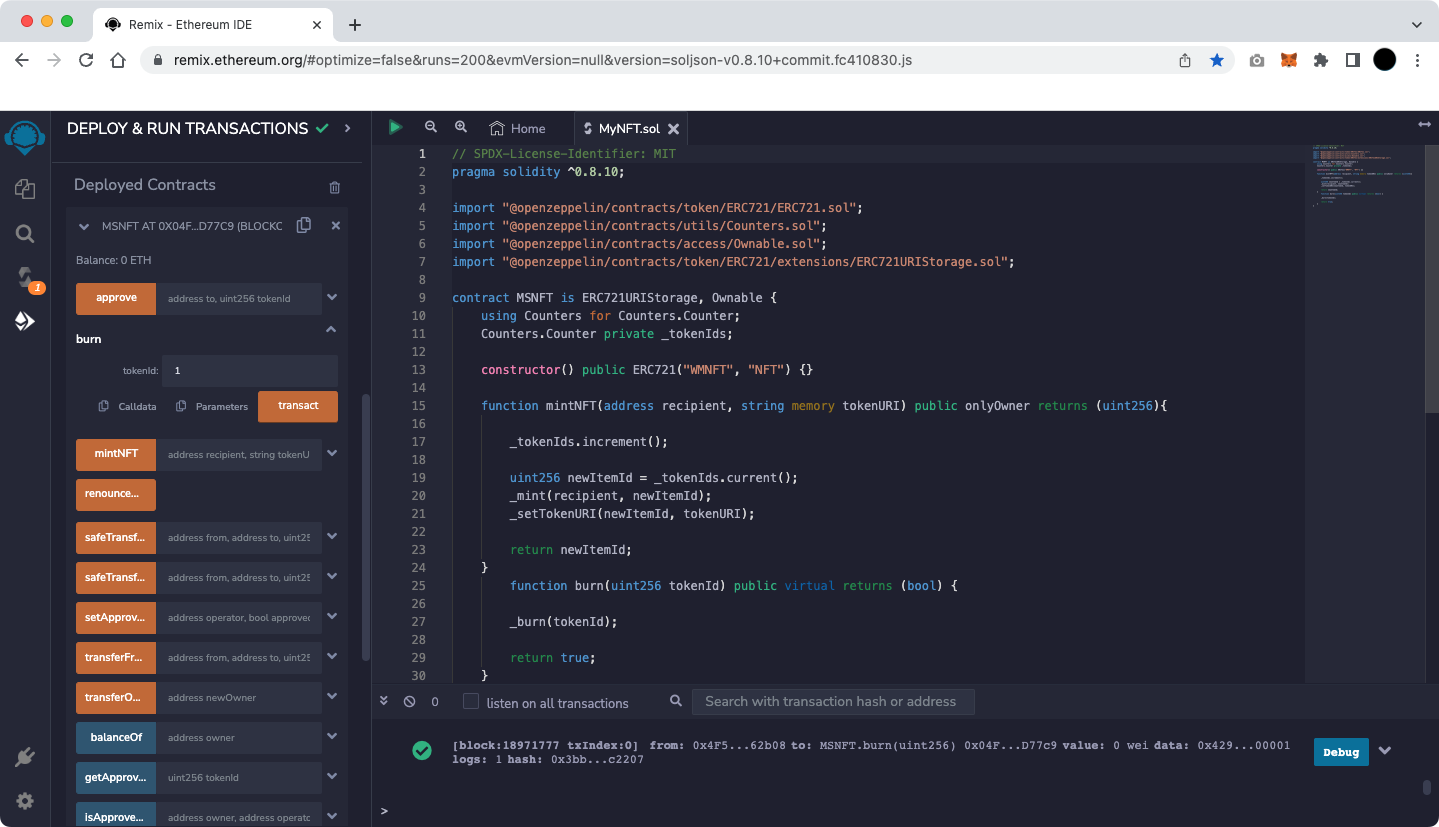The width and height of the screenshot is (1439, 827).
Task: Click the transact button for burn
Action: pos(298,406)
